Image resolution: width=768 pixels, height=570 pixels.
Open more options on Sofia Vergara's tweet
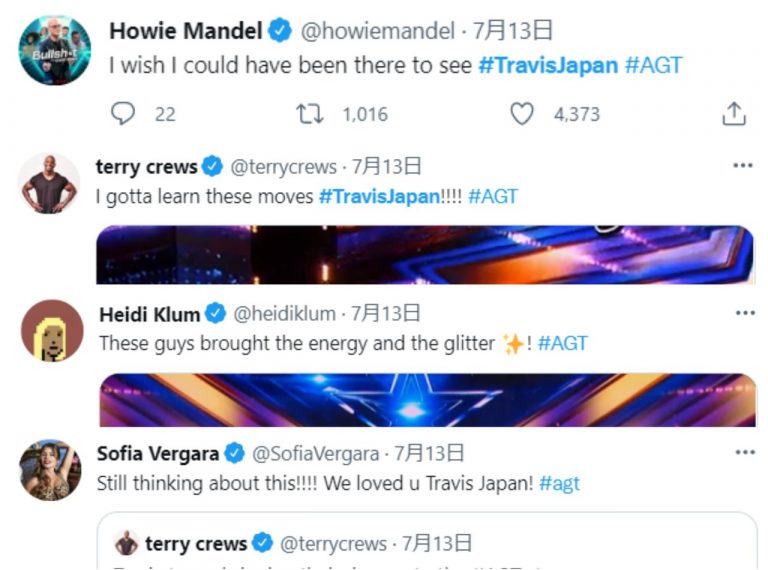tap(744, 453)
